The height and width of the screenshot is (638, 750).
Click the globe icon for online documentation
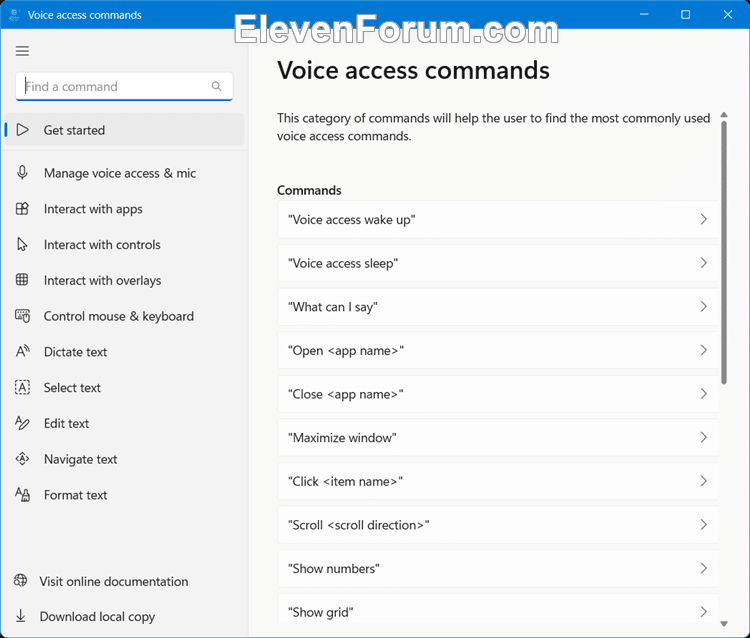(21, 581)
